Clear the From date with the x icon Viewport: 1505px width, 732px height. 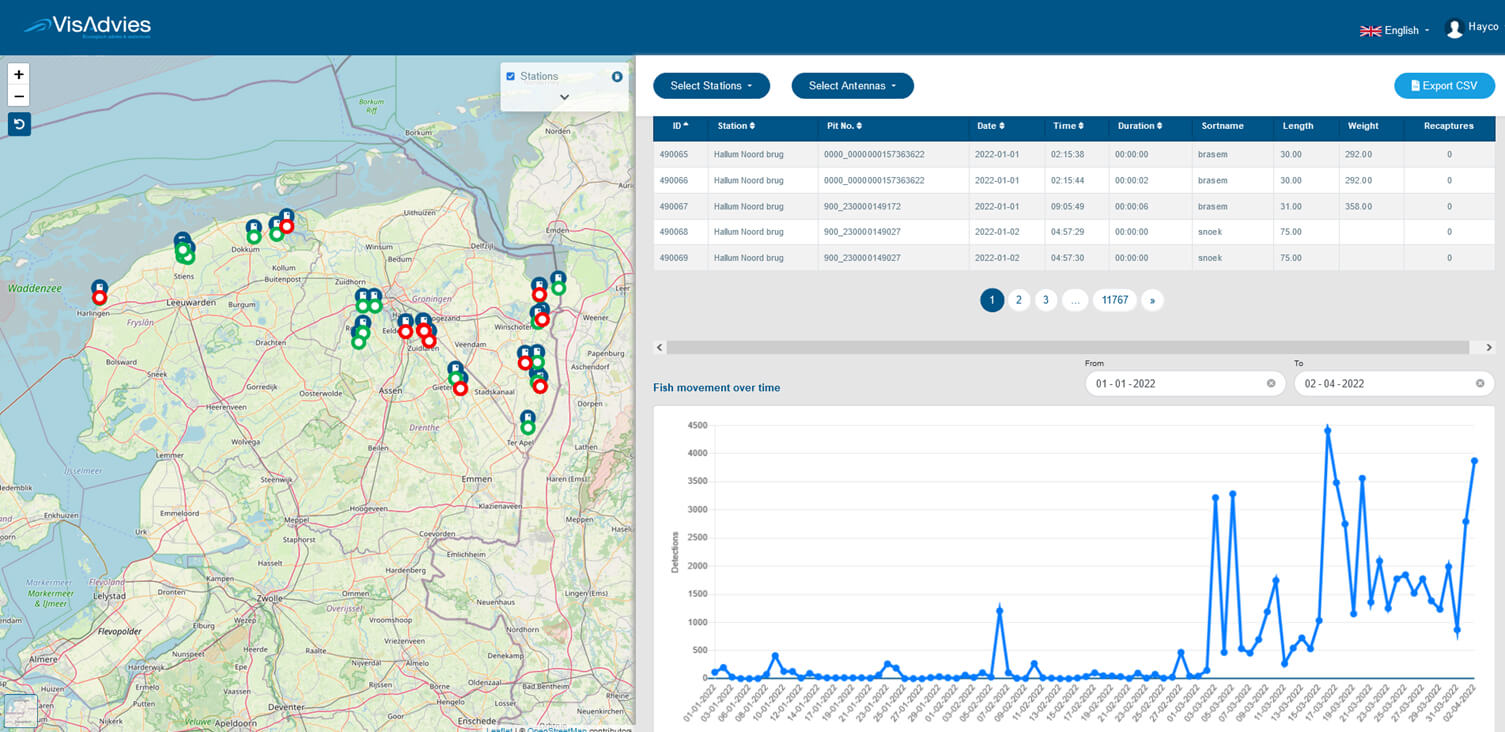[1271, 383]
